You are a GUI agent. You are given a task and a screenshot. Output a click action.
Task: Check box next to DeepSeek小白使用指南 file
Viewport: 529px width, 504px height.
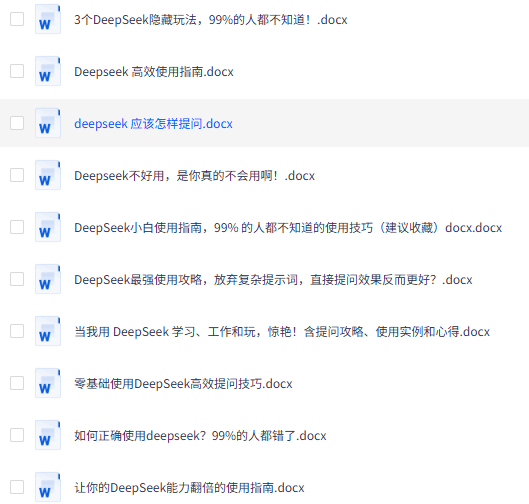point(17,227)
